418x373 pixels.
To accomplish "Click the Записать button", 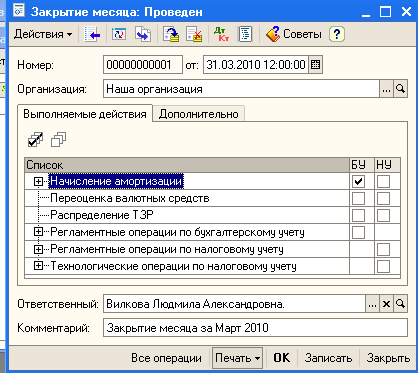I will 328,358.
